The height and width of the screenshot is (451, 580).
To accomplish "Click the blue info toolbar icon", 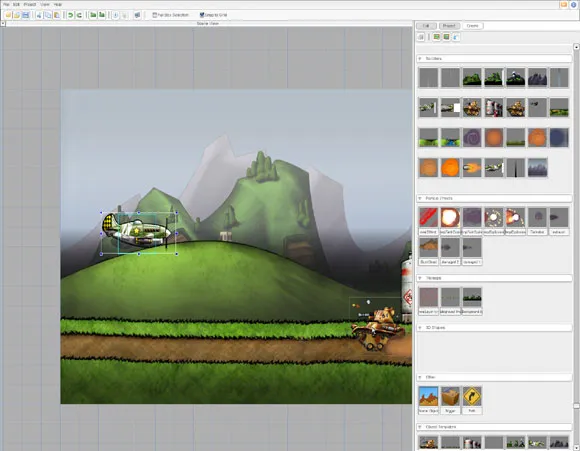I will click(115, 15).
